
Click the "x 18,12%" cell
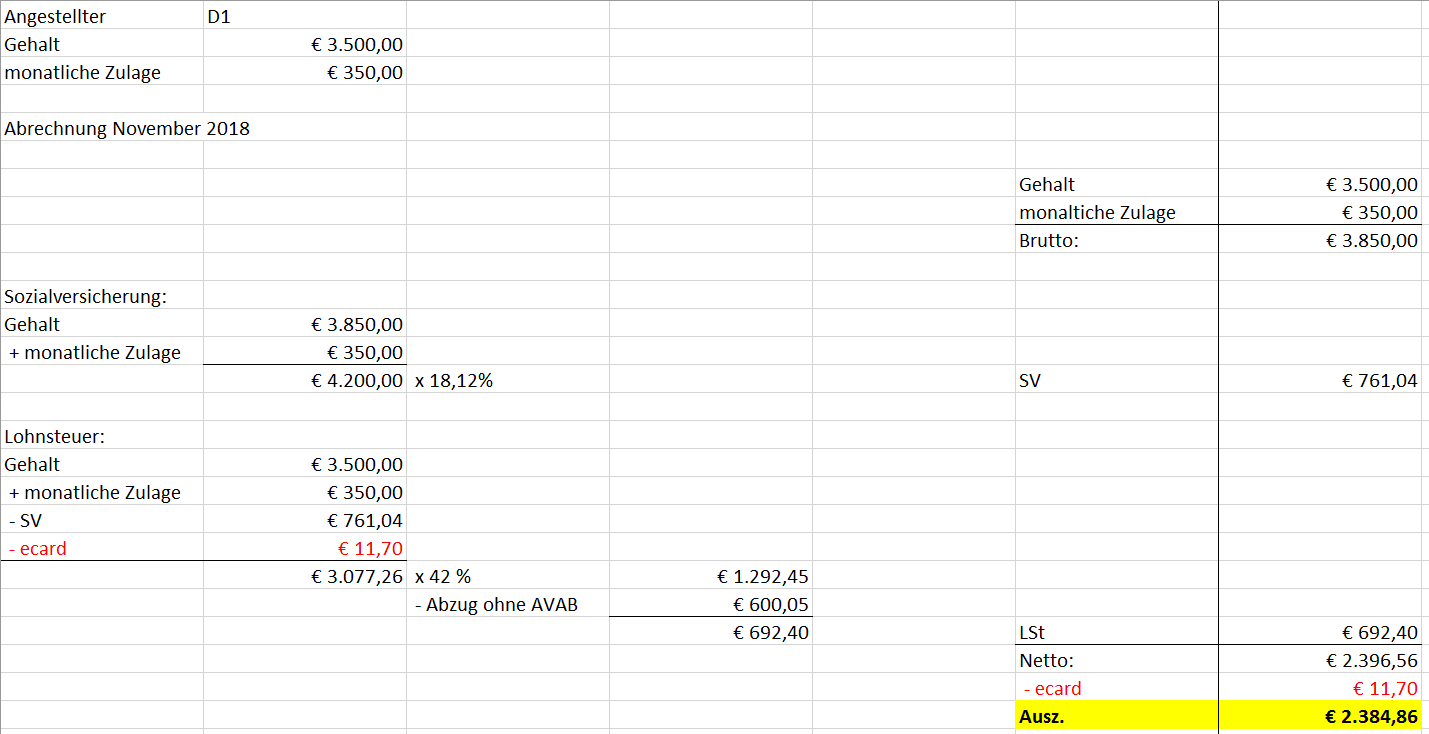453,380
